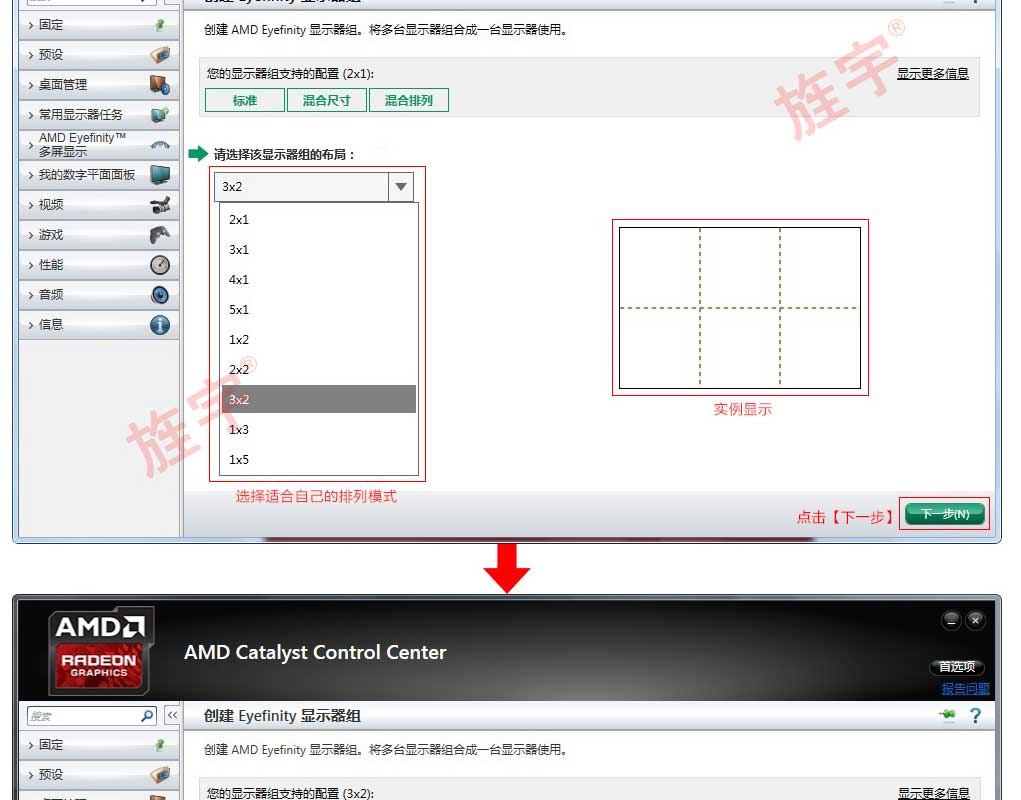Click the 音频 speaker icon
Viewport: 1021px width, 800px height.
click(159, 295)
